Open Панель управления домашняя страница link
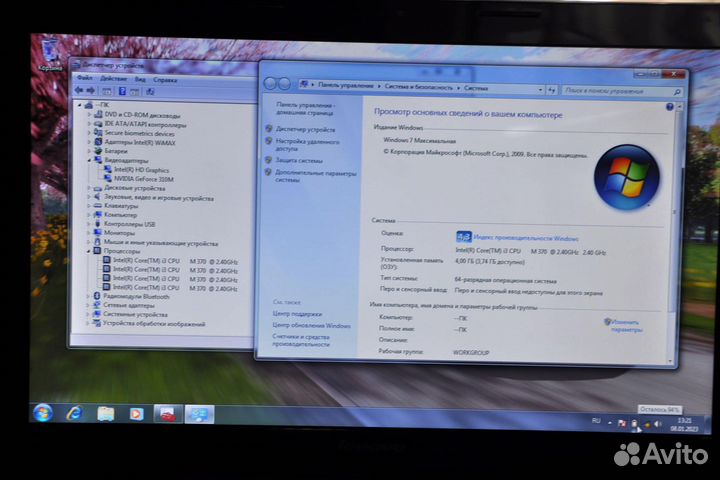 (305, 109)
